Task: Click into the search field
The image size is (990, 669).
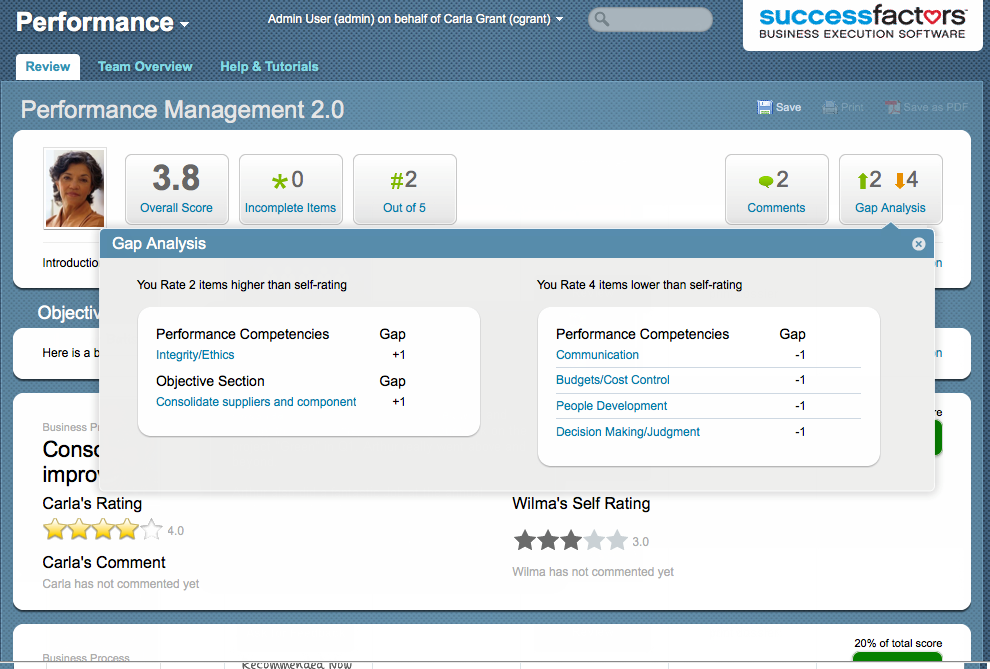Action: tap(650, 19)
